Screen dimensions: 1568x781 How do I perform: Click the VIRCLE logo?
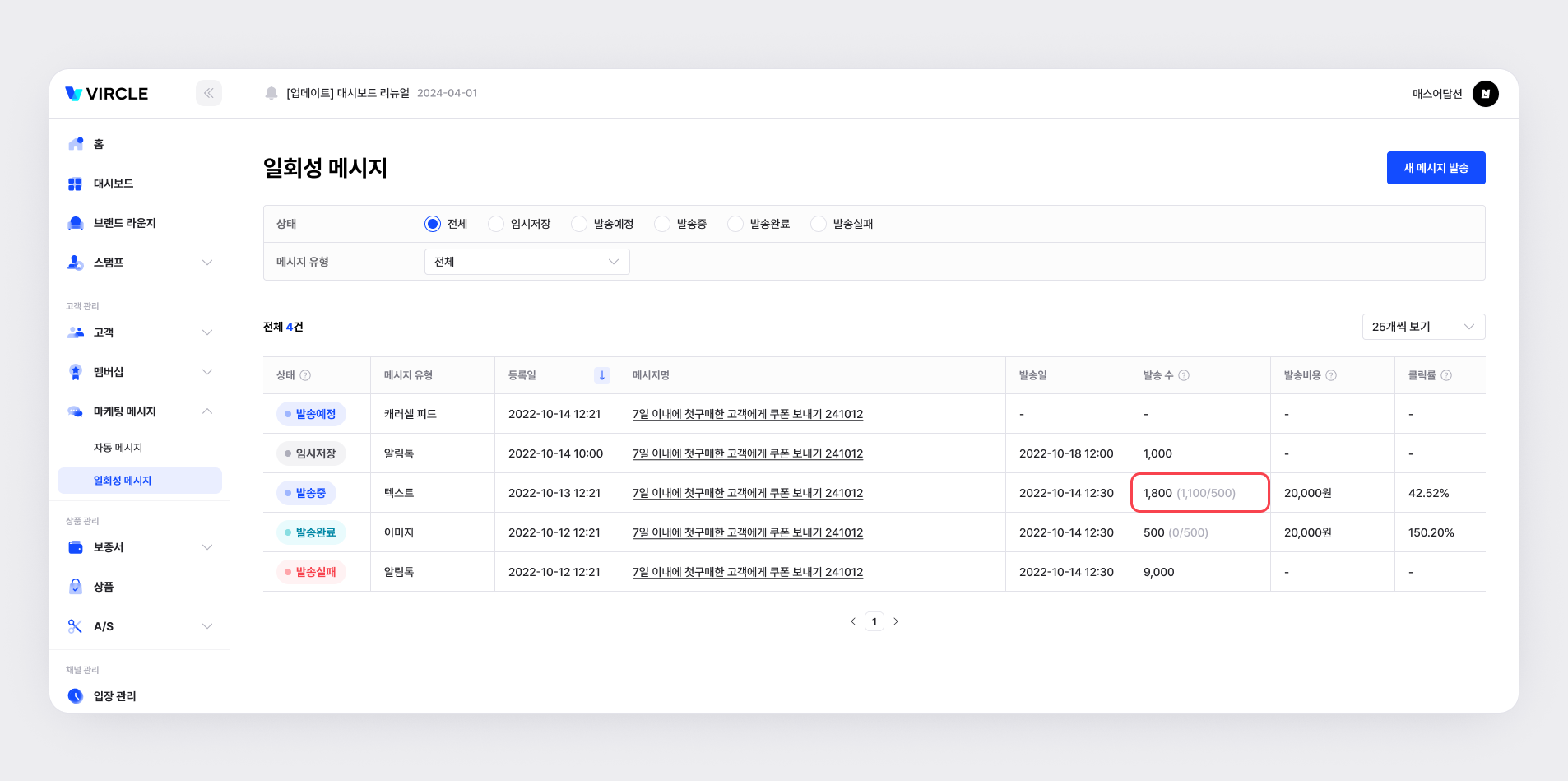(x=107, y=94)
